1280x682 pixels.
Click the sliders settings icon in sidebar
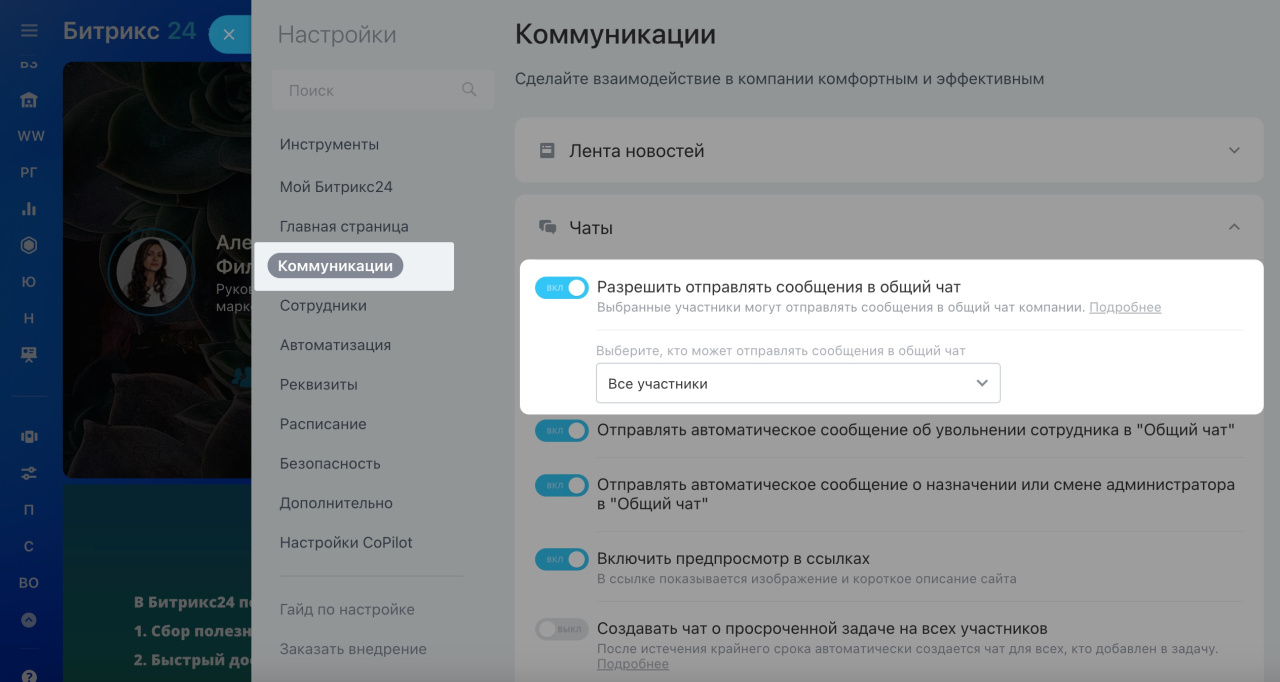(29, 472)
